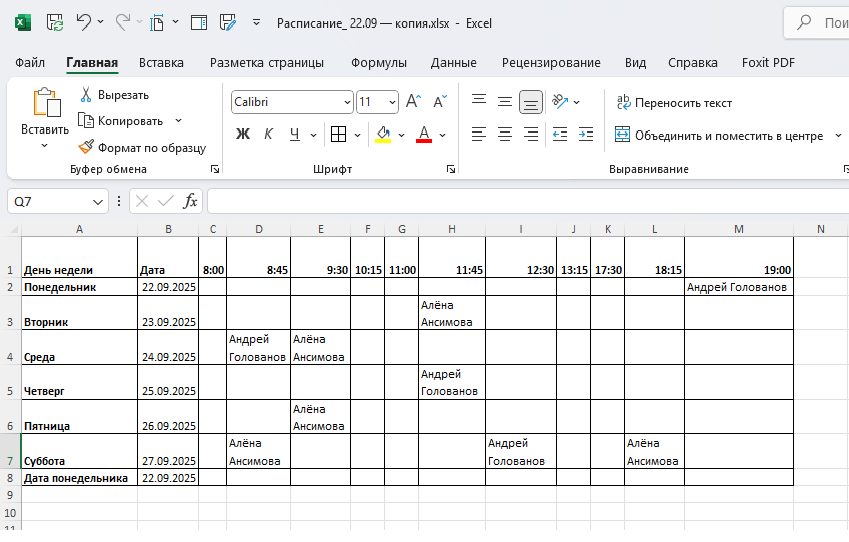Open quick access paste options arrow

[175, 22]
